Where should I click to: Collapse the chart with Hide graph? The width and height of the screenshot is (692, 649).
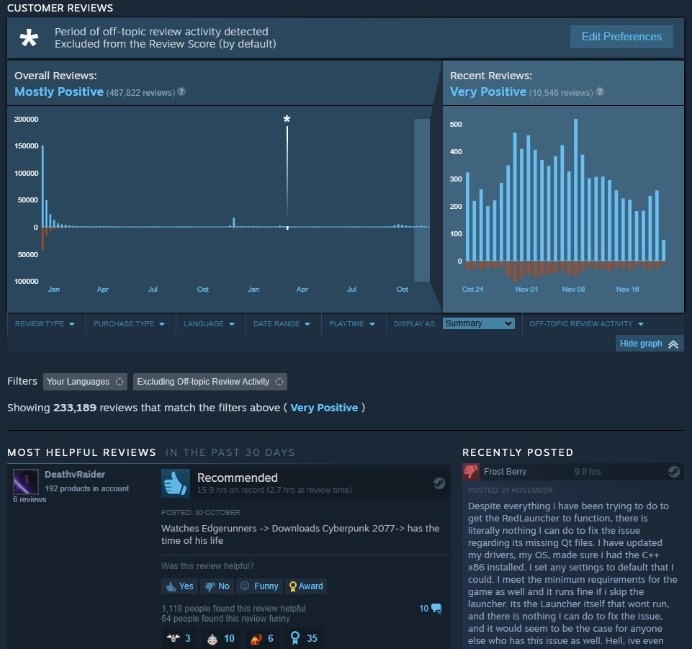(x=649, y=344)
